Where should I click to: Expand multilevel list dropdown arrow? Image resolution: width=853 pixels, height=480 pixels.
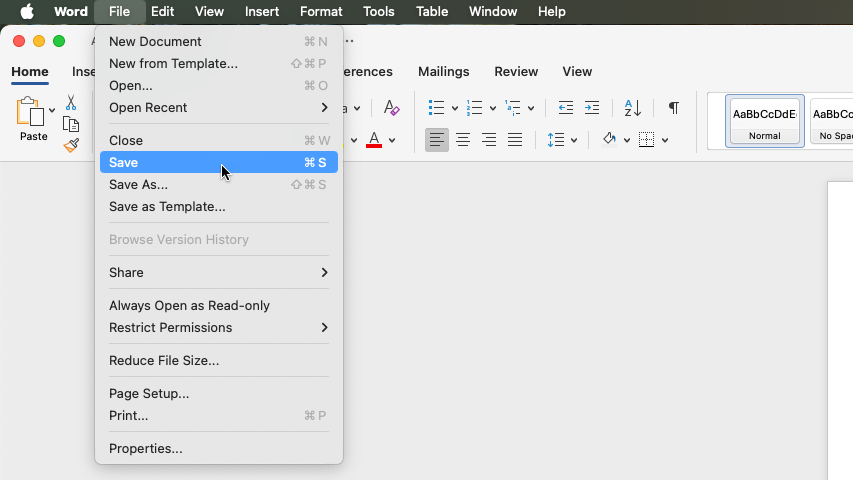coord(531,108)
